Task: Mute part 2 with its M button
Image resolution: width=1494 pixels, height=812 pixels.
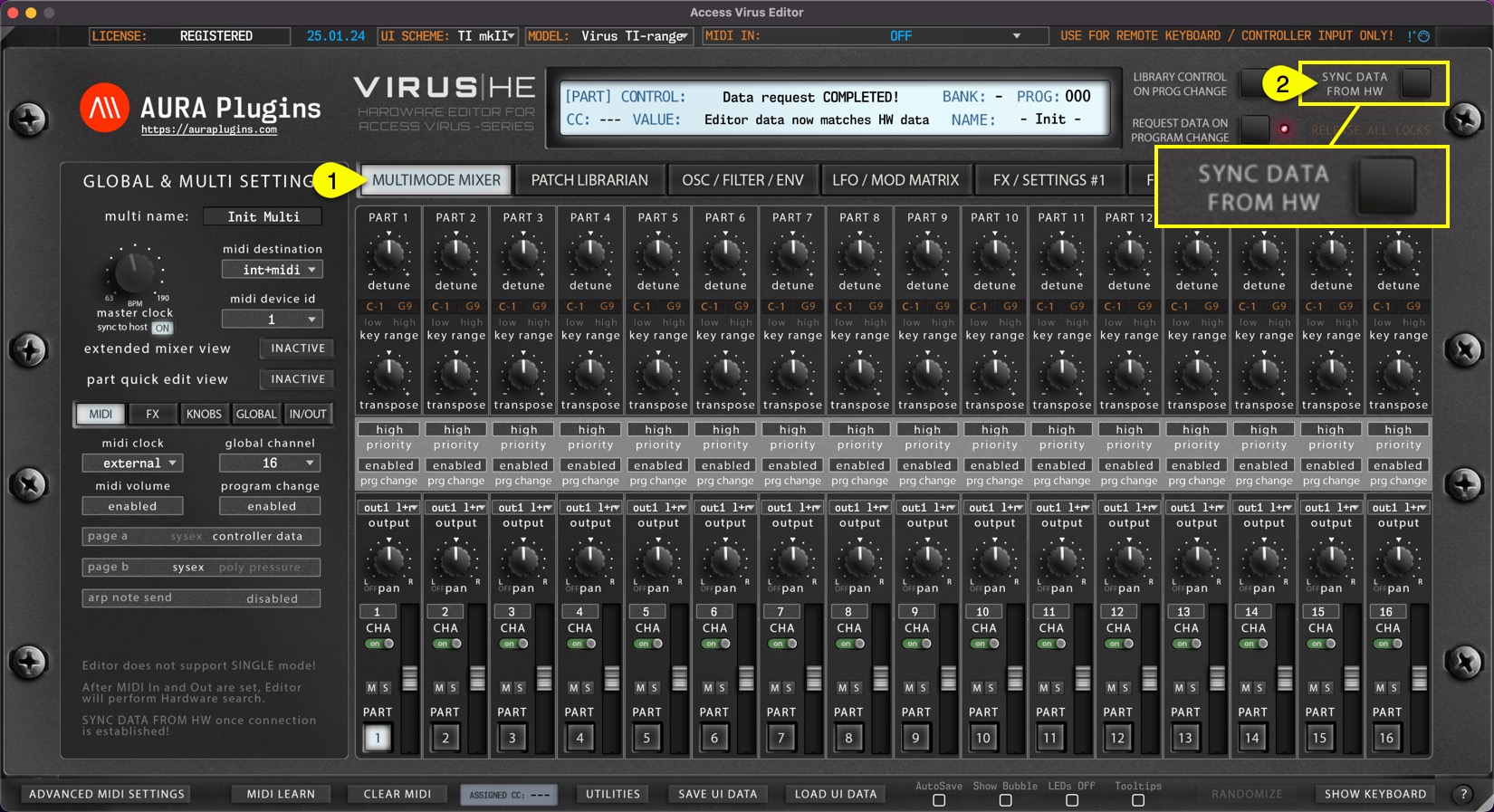Action: [439, 688]
